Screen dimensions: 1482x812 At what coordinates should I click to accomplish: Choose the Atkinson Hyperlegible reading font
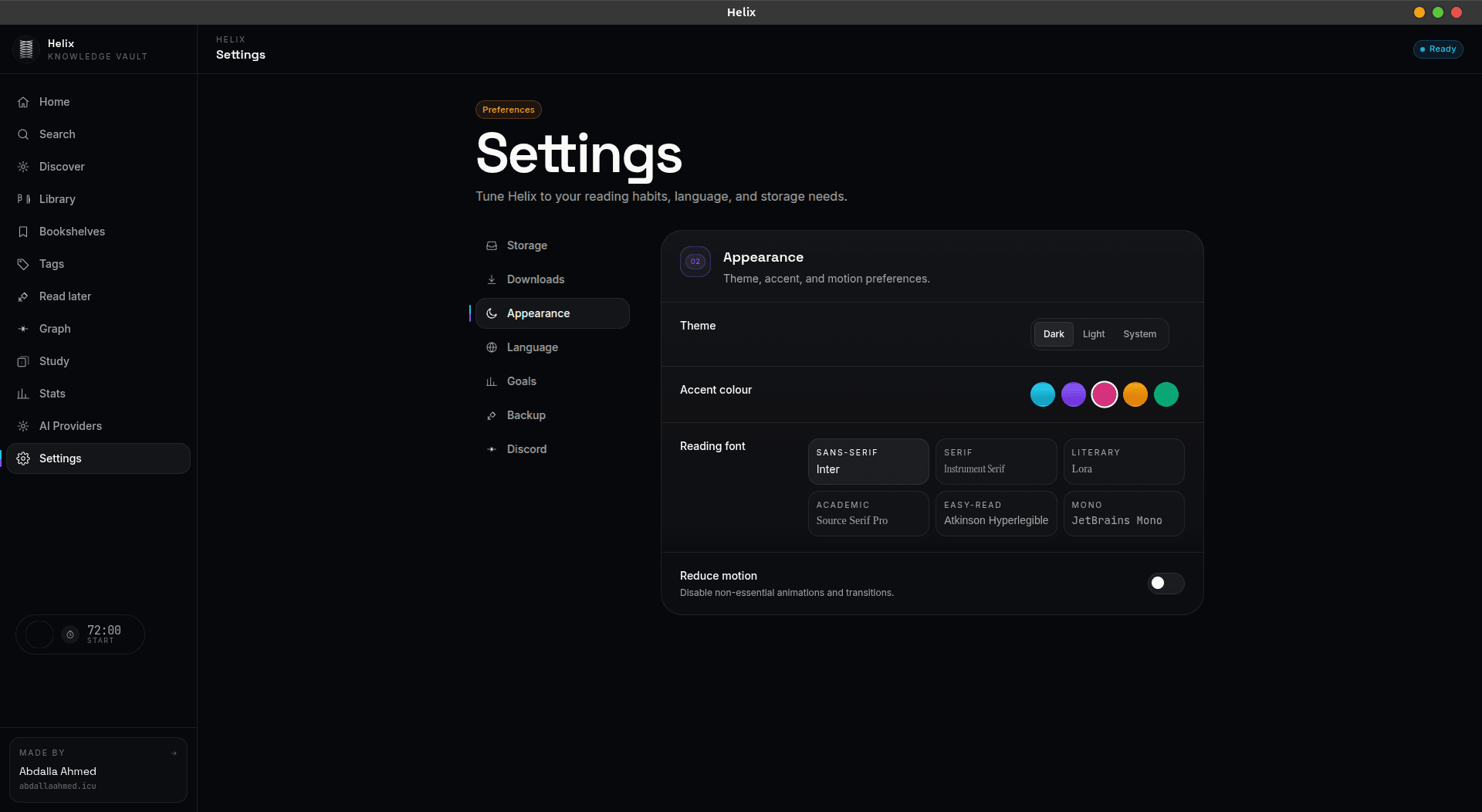996,513
